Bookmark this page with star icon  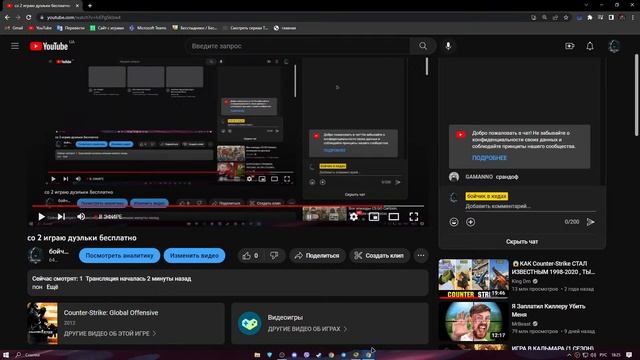566,18
